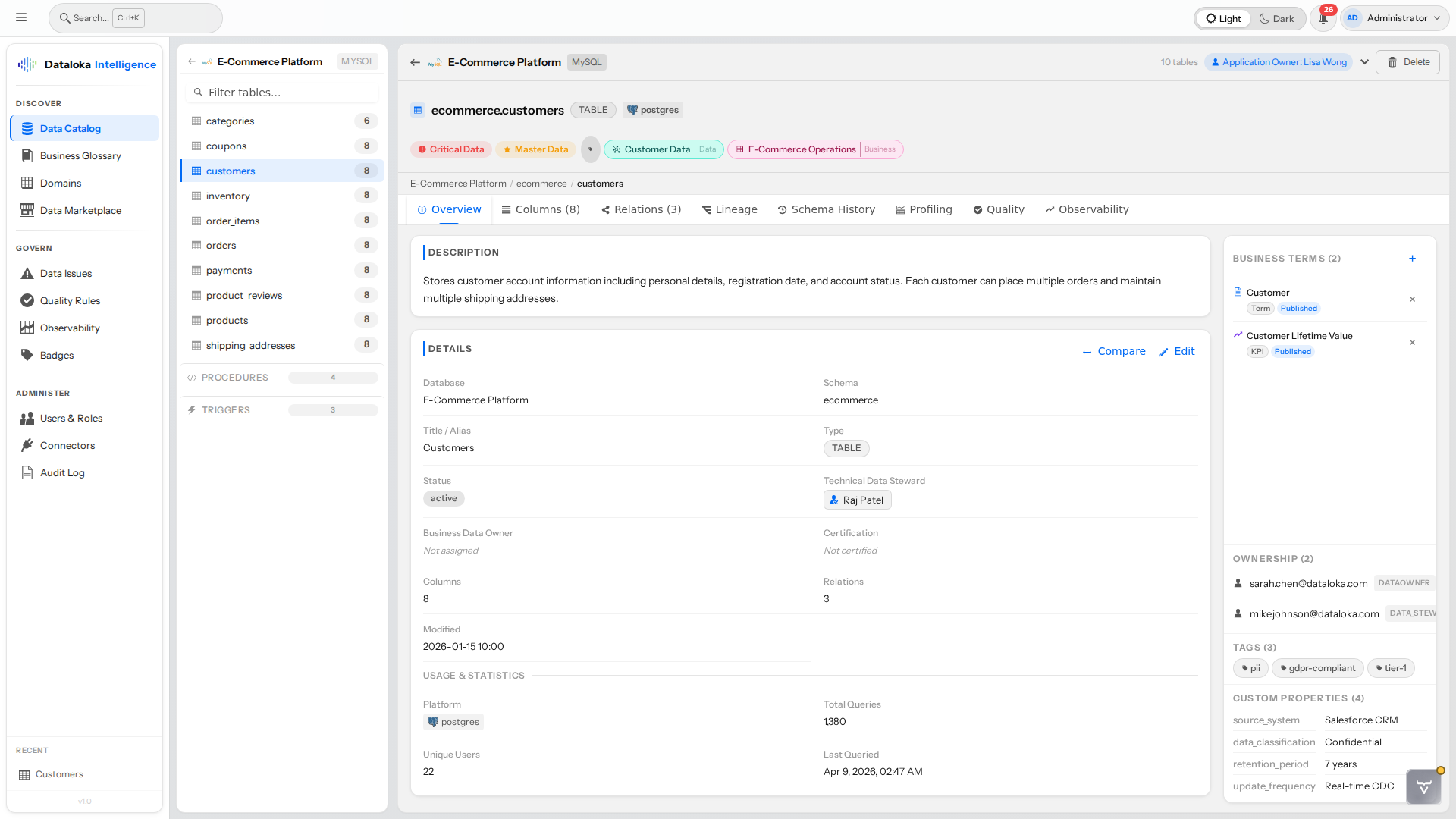Open notifications showing 26 alerts
Viewport: 1456px width, 819px height.
coord(1323,17)
